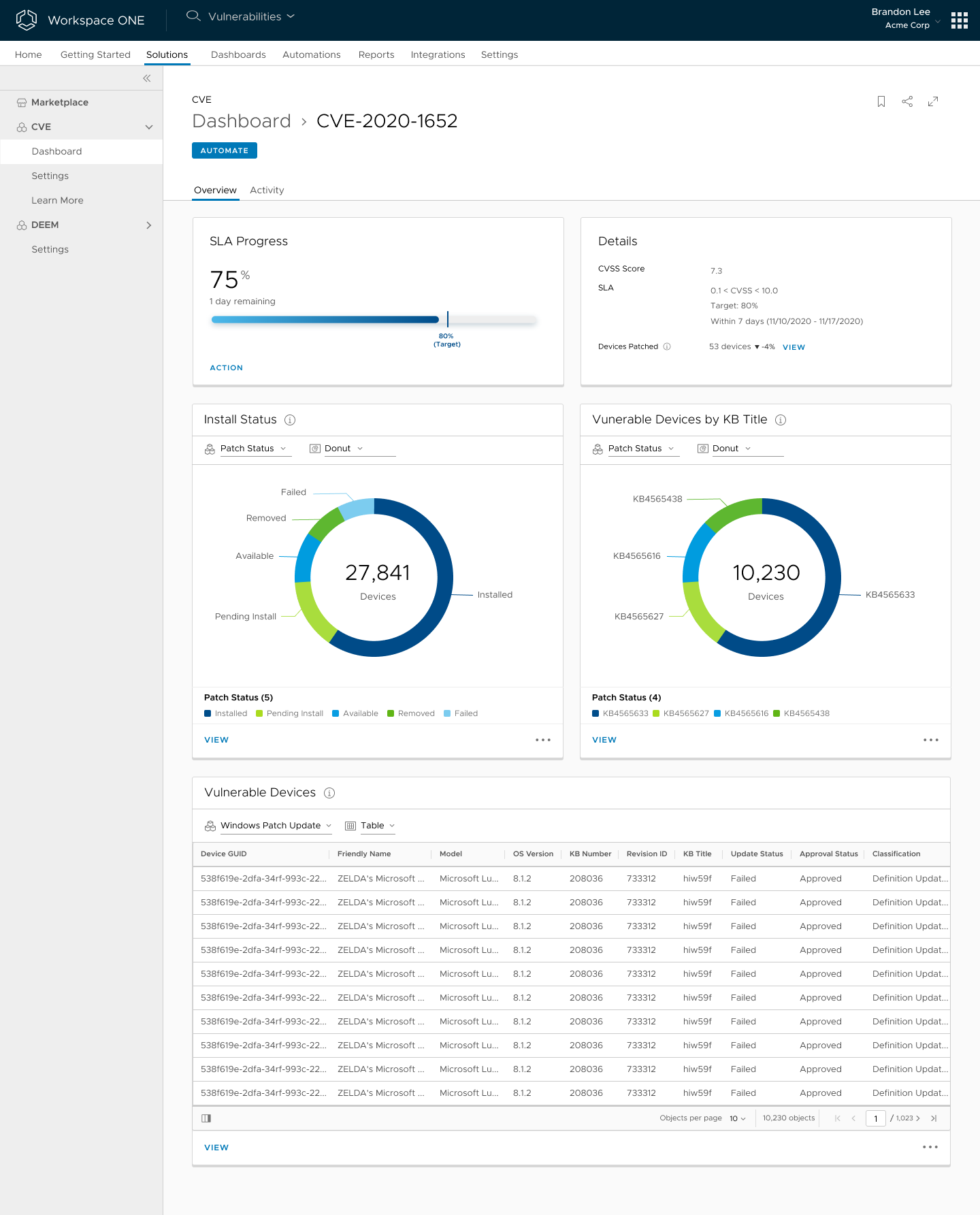Switch to the Activity tab

pos(267,191)
